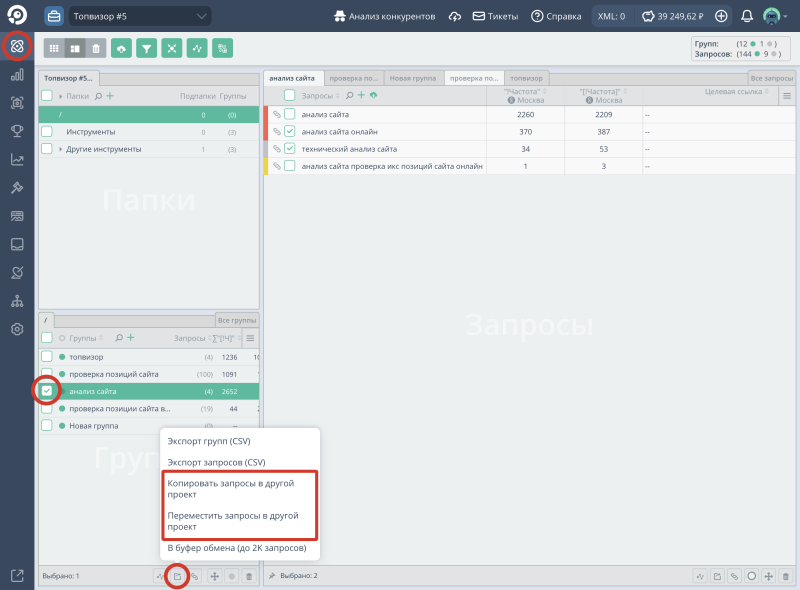Expand the 'Другие инструменты' folder
Screen dimensions: 800x590
61,149
